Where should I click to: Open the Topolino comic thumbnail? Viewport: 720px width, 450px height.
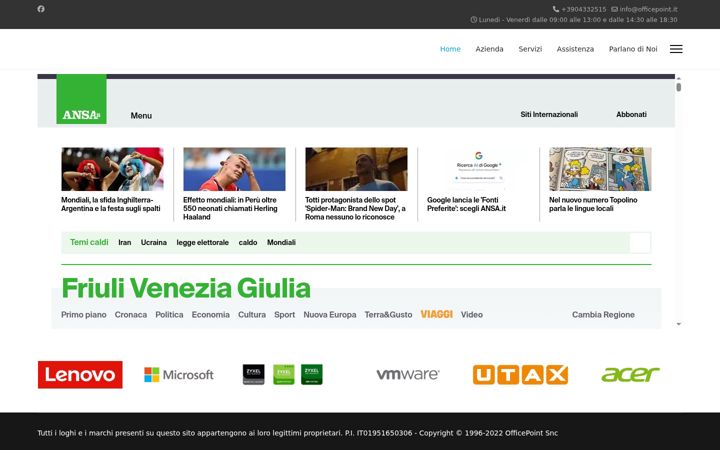[x=600, y=169]
